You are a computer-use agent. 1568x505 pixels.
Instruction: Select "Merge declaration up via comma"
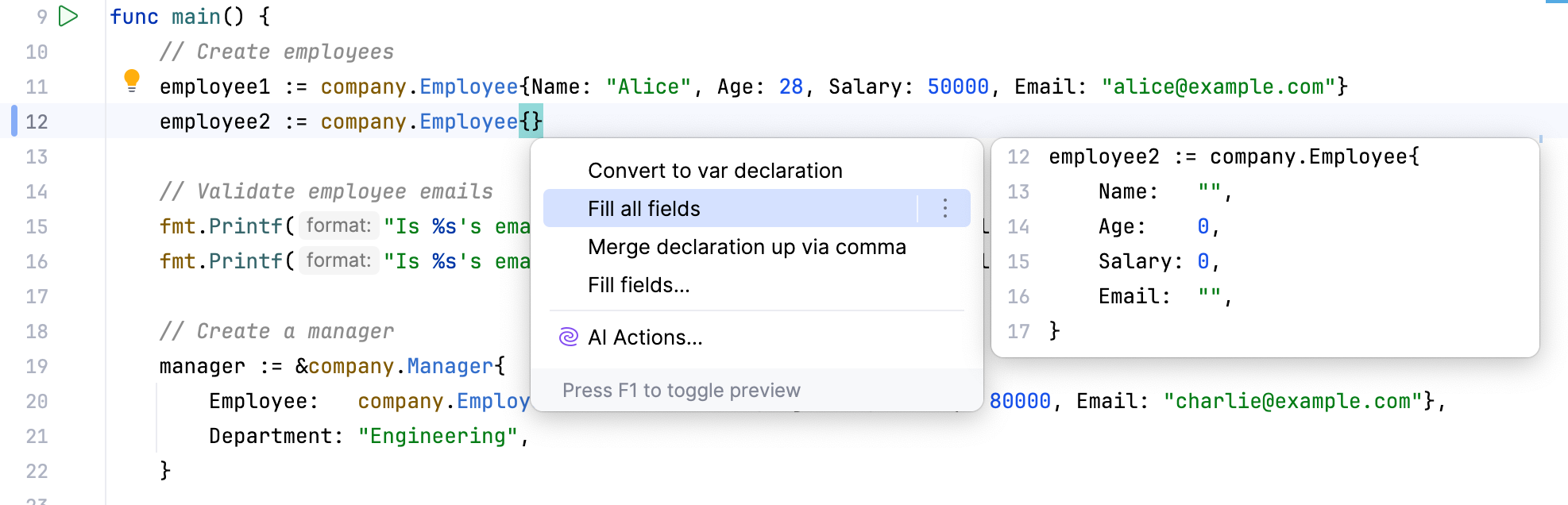click(747, 247)
